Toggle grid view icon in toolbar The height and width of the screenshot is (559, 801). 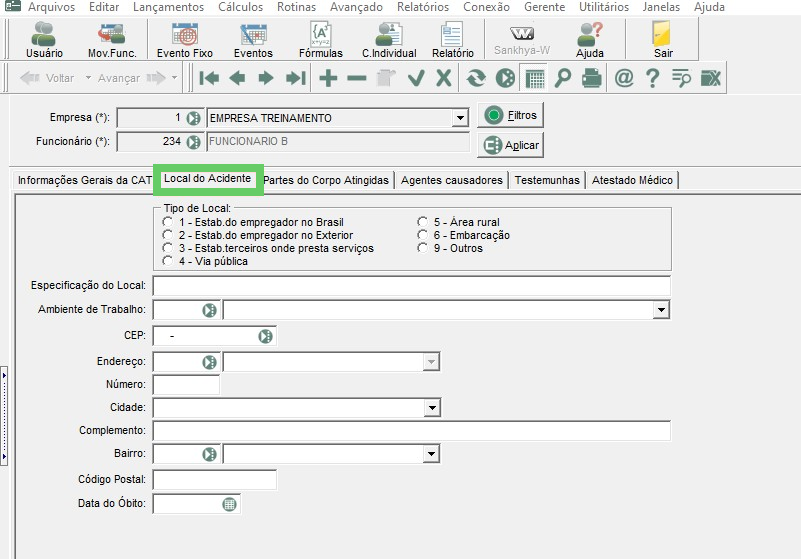tap(534, 78)
